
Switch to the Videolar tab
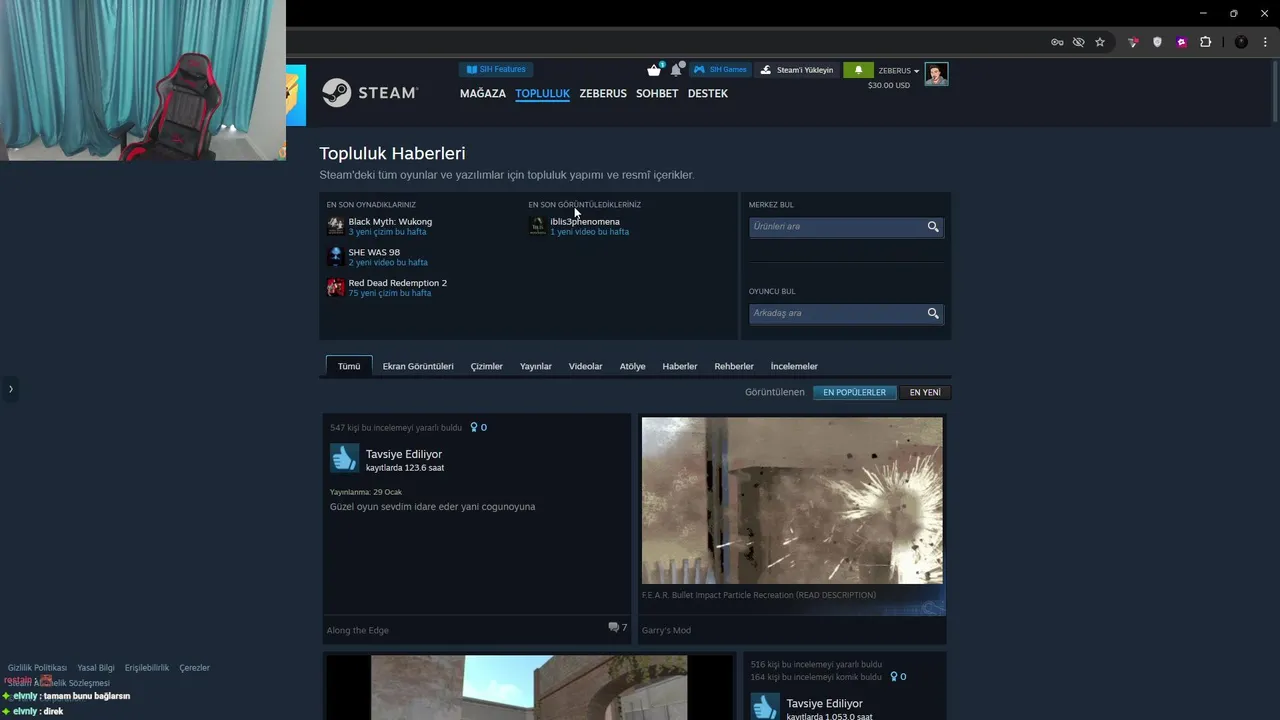[586, 367]
